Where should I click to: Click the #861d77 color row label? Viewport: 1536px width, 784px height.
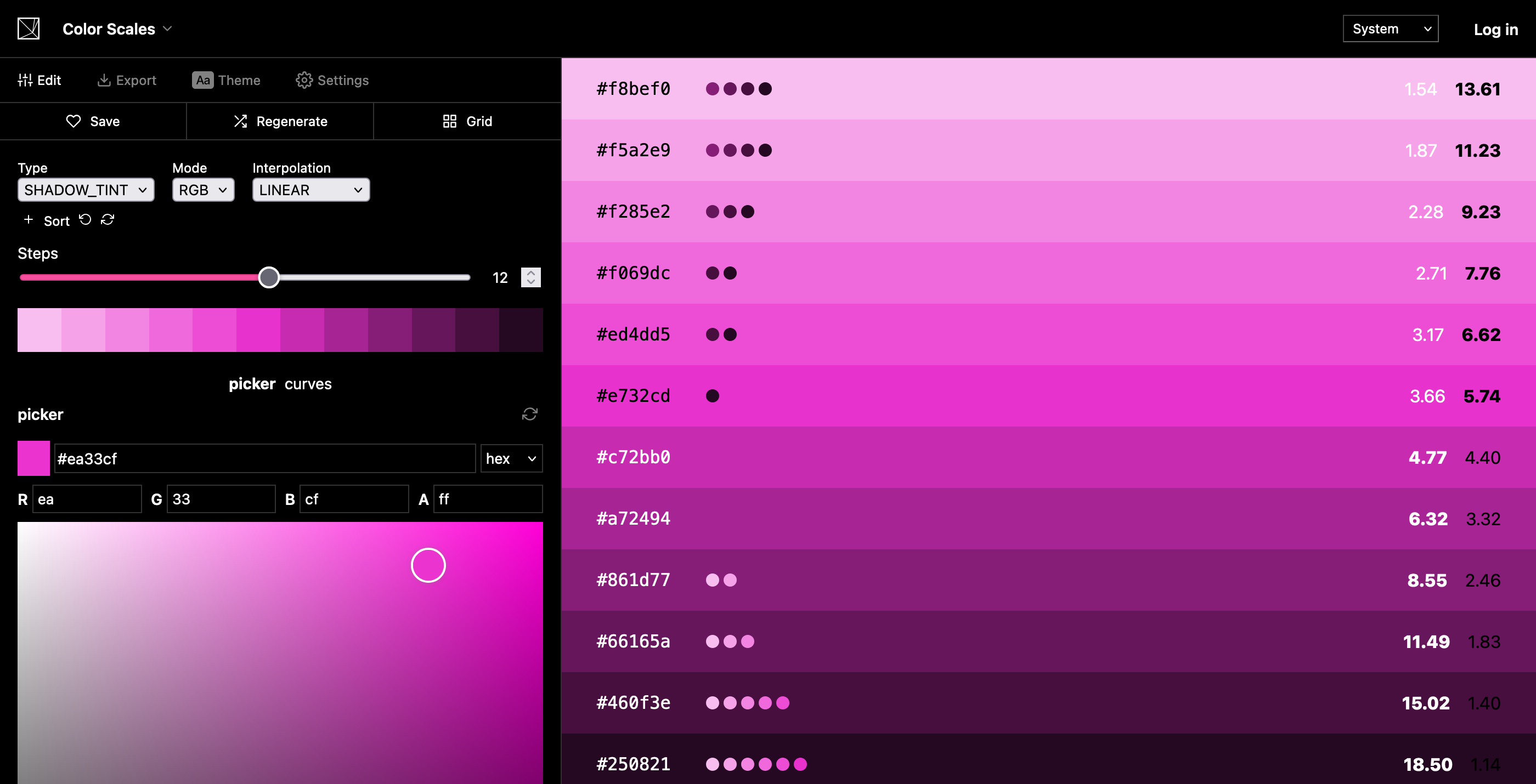633,580
